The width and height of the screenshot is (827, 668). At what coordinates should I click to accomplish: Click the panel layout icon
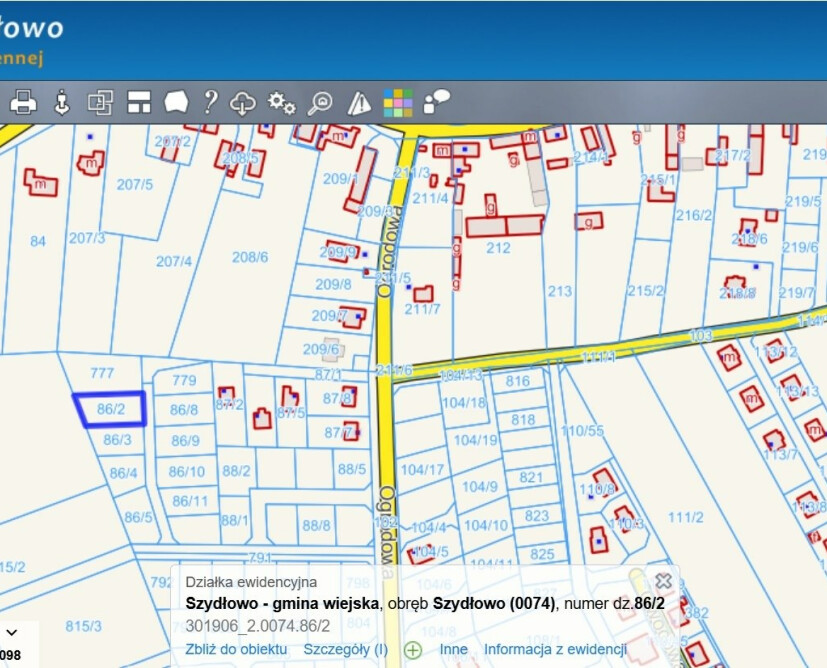139,102
